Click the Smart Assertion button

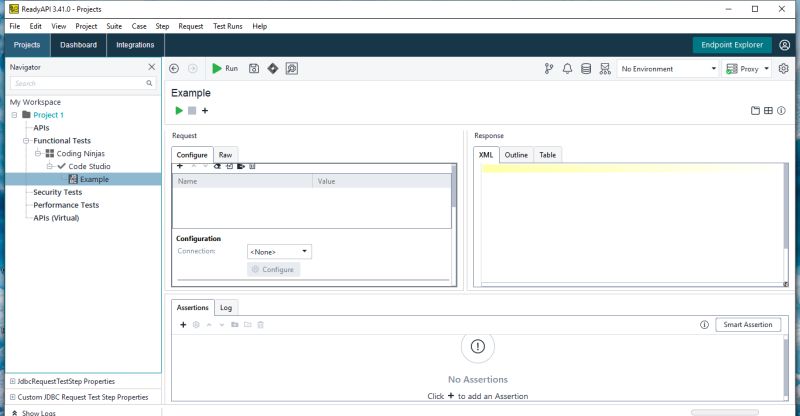click(x=748, y=325)
